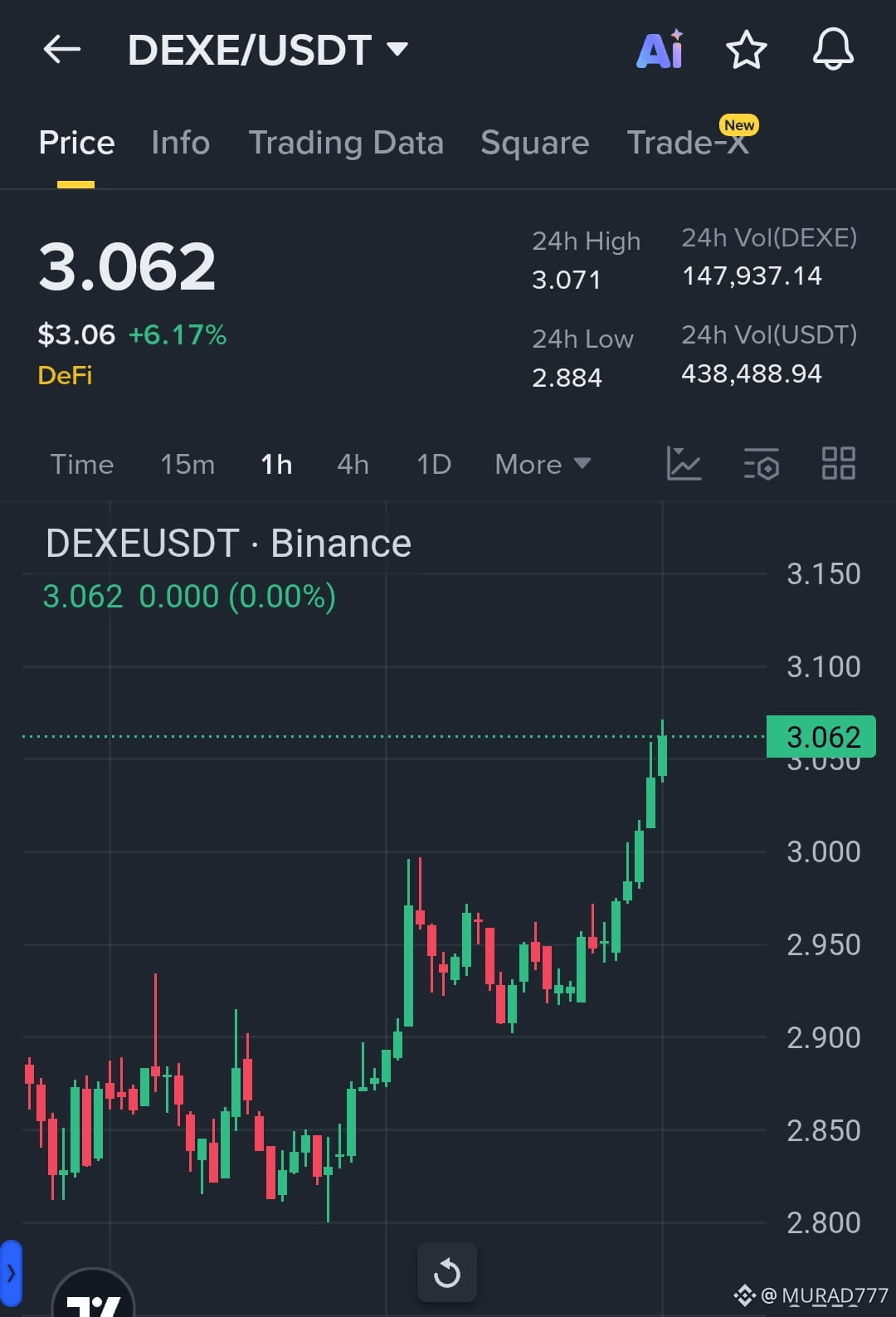Viewport: 896px width, 1317px height.
Task: Tap the 3.100 price axis label
Action: click(x=824, y=666)
